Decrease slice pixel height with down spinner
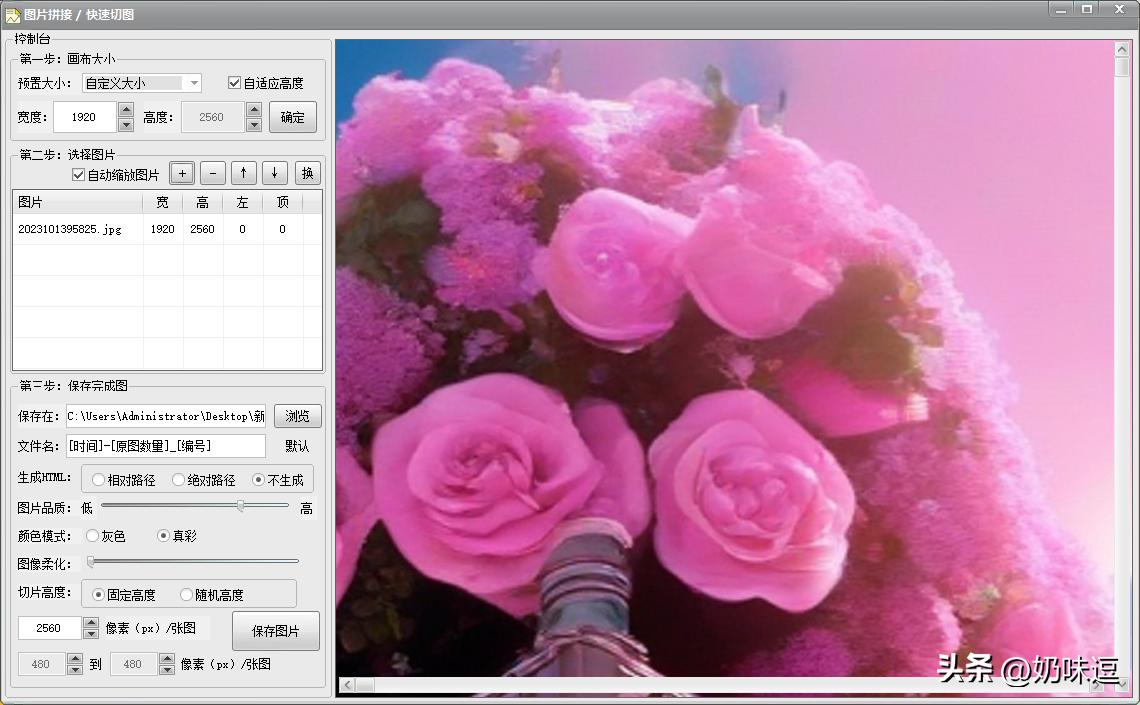Screen dimensions: 1140x705 click(91, 634)
